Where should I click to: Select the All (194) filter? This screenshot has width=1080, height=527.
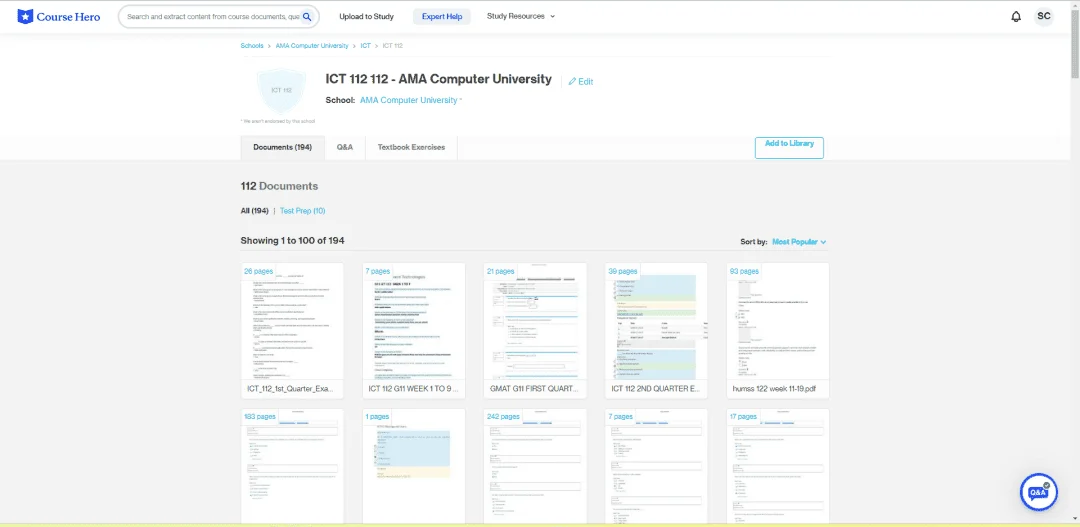point(254,211)
